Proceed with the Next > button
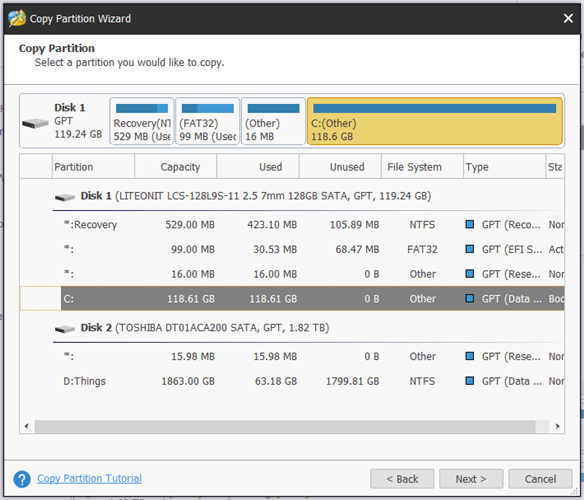Viewport: 584px width, 500px height. (471, 479)
